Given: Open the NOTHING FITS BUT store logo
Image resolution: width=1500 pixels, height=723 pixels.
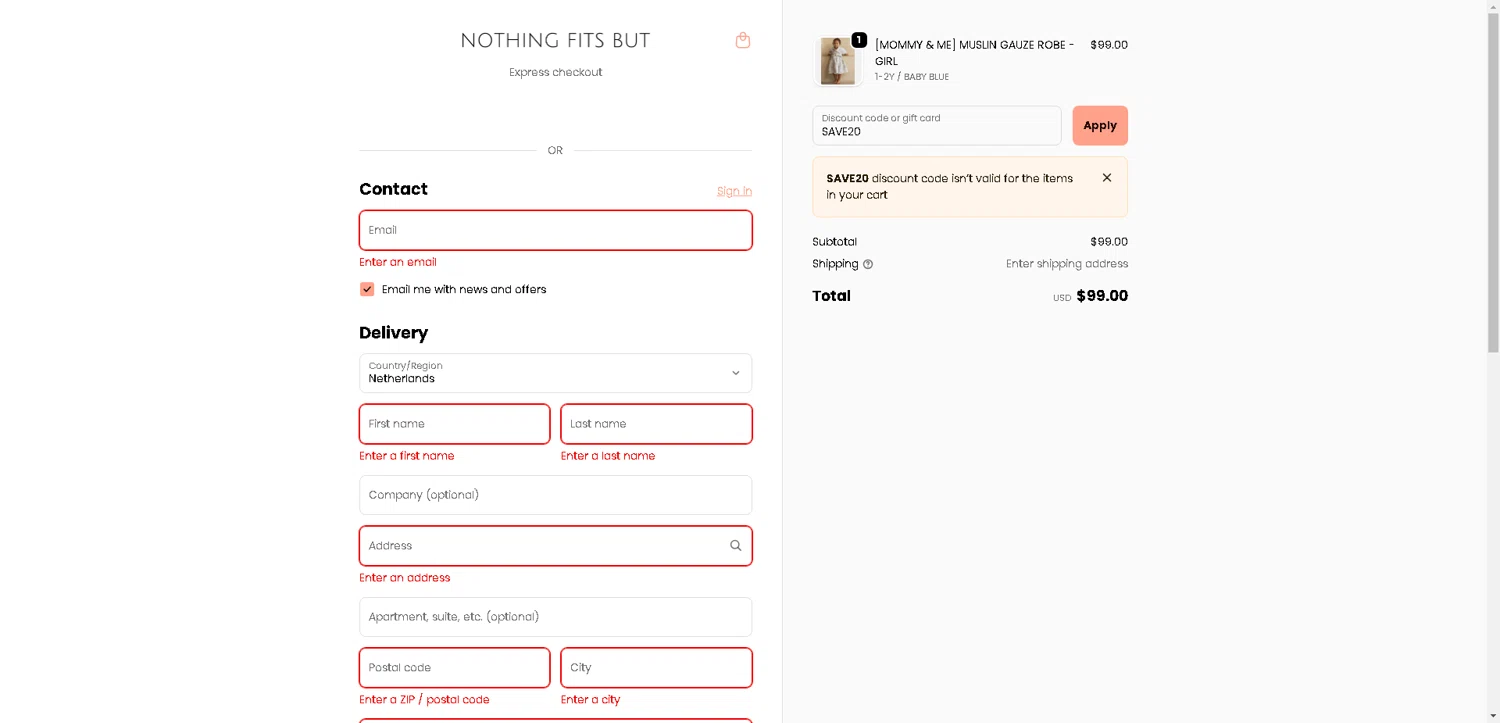Looking at the screenshot, I should [555, 41].
